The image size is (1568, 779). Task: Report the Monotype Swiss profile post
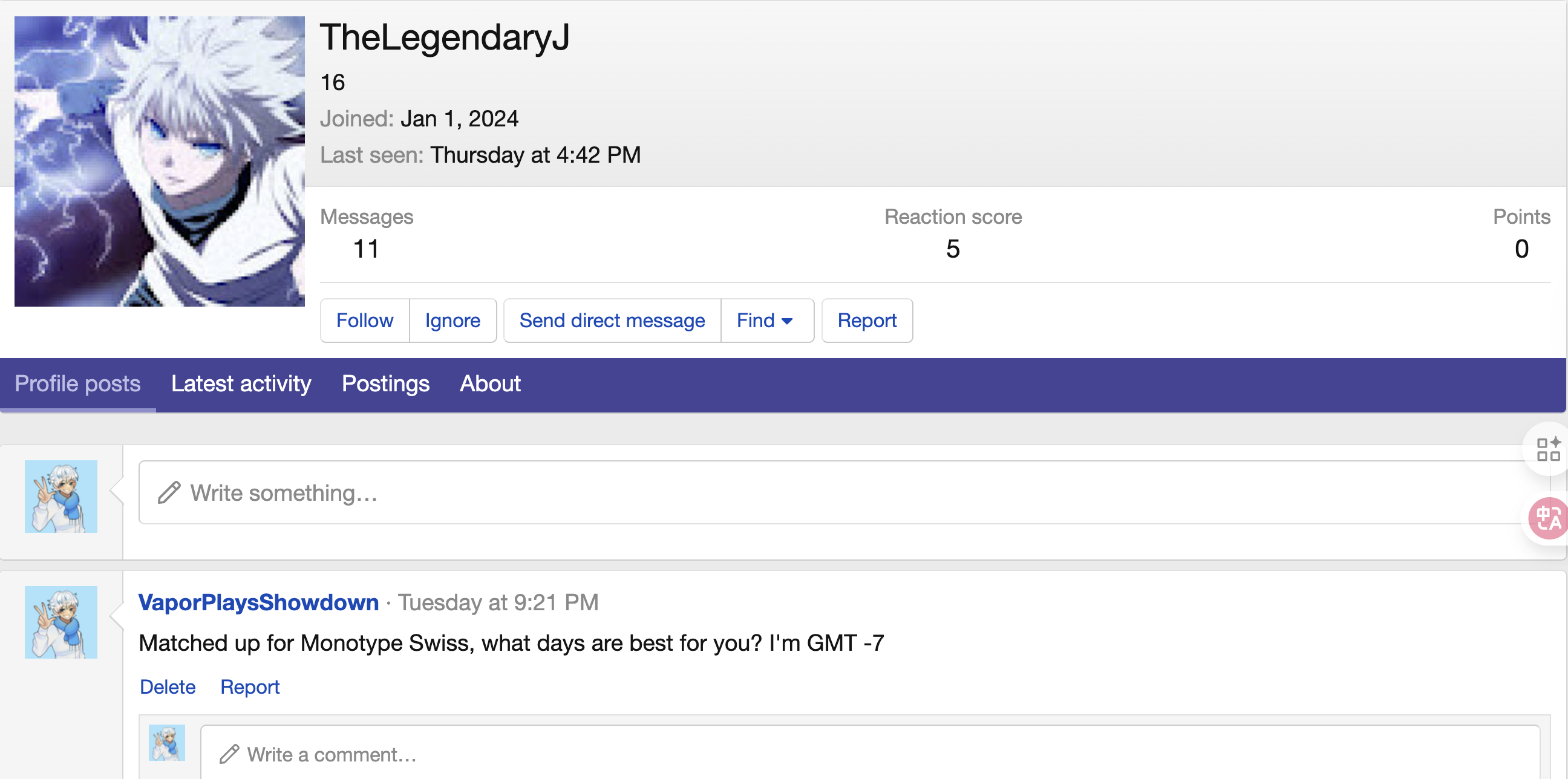pyautogui.click(x=250, y=687)
